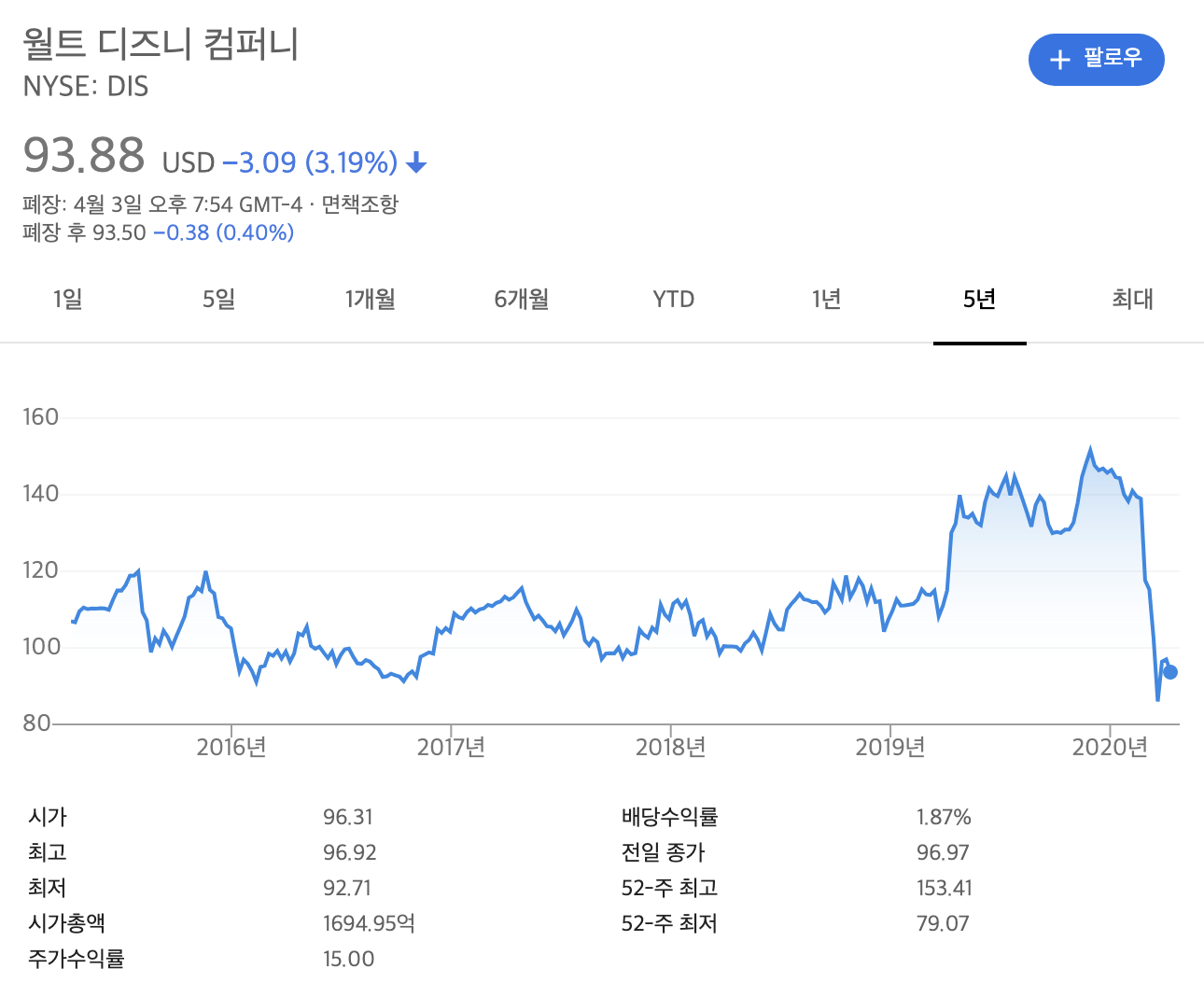Click the 2018년 axis label
1204x997 pixels.
point(670,747)
